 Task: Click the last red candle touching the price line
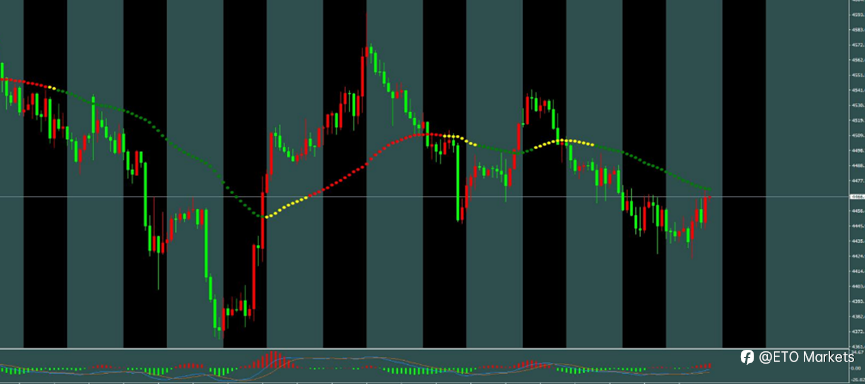(x=706, y=209)
